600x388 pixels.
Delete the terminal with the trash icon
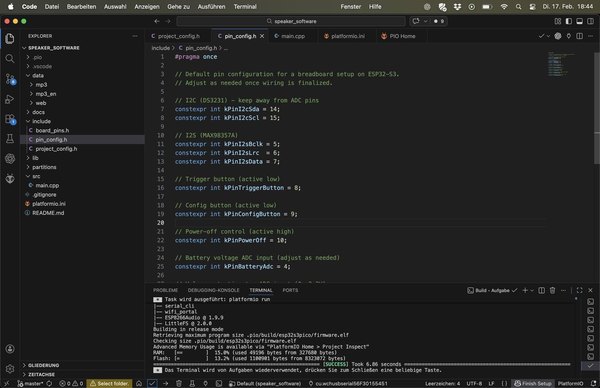(x=552, y=290)
